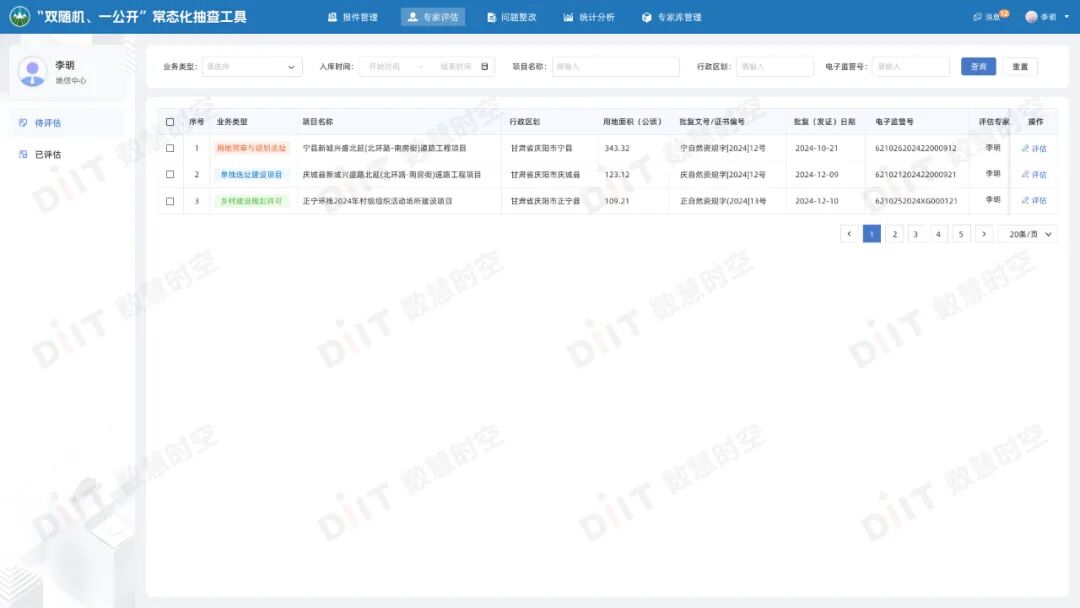
Task: Select page 2 in pagination
Action: 895,234
